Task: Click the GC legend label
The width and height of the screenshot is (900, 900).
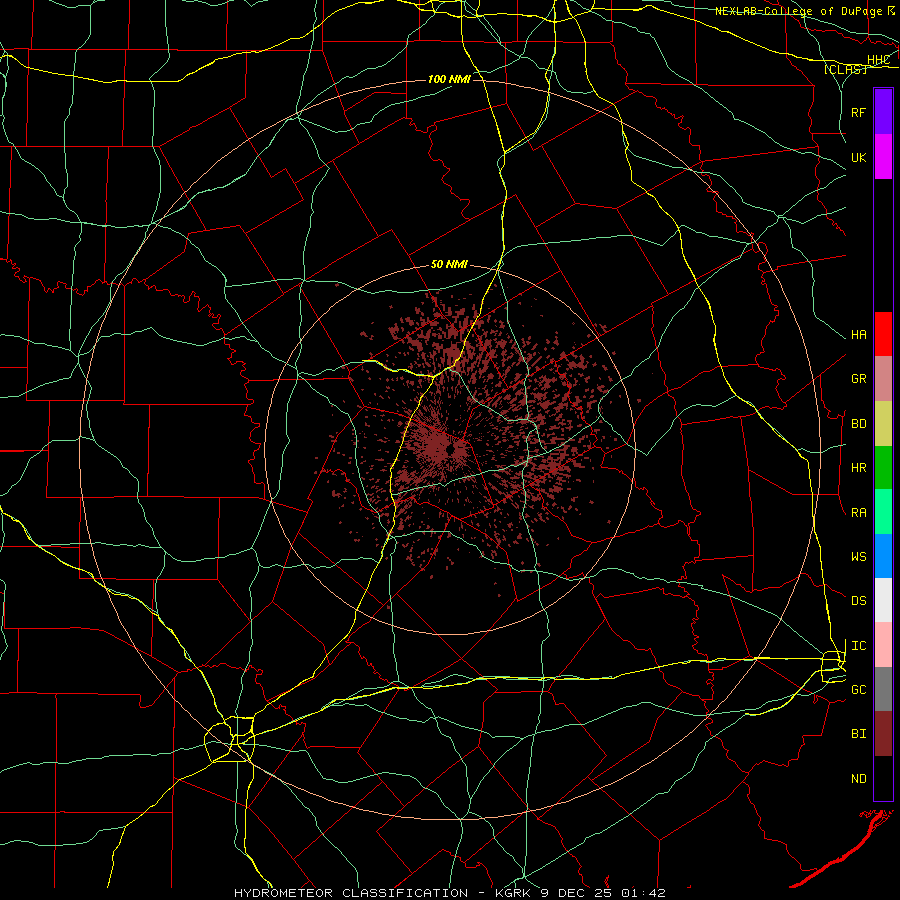Action: click(x=859, y=690)
